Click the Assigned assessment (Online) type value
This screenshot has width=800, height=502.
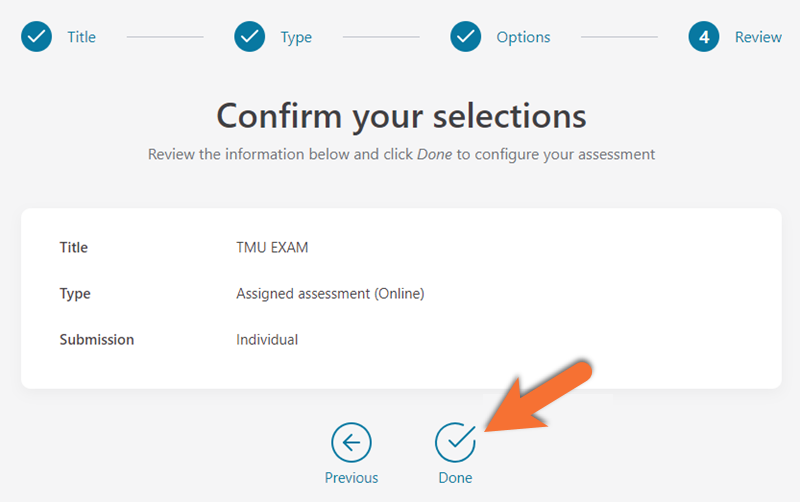(330, 294)
